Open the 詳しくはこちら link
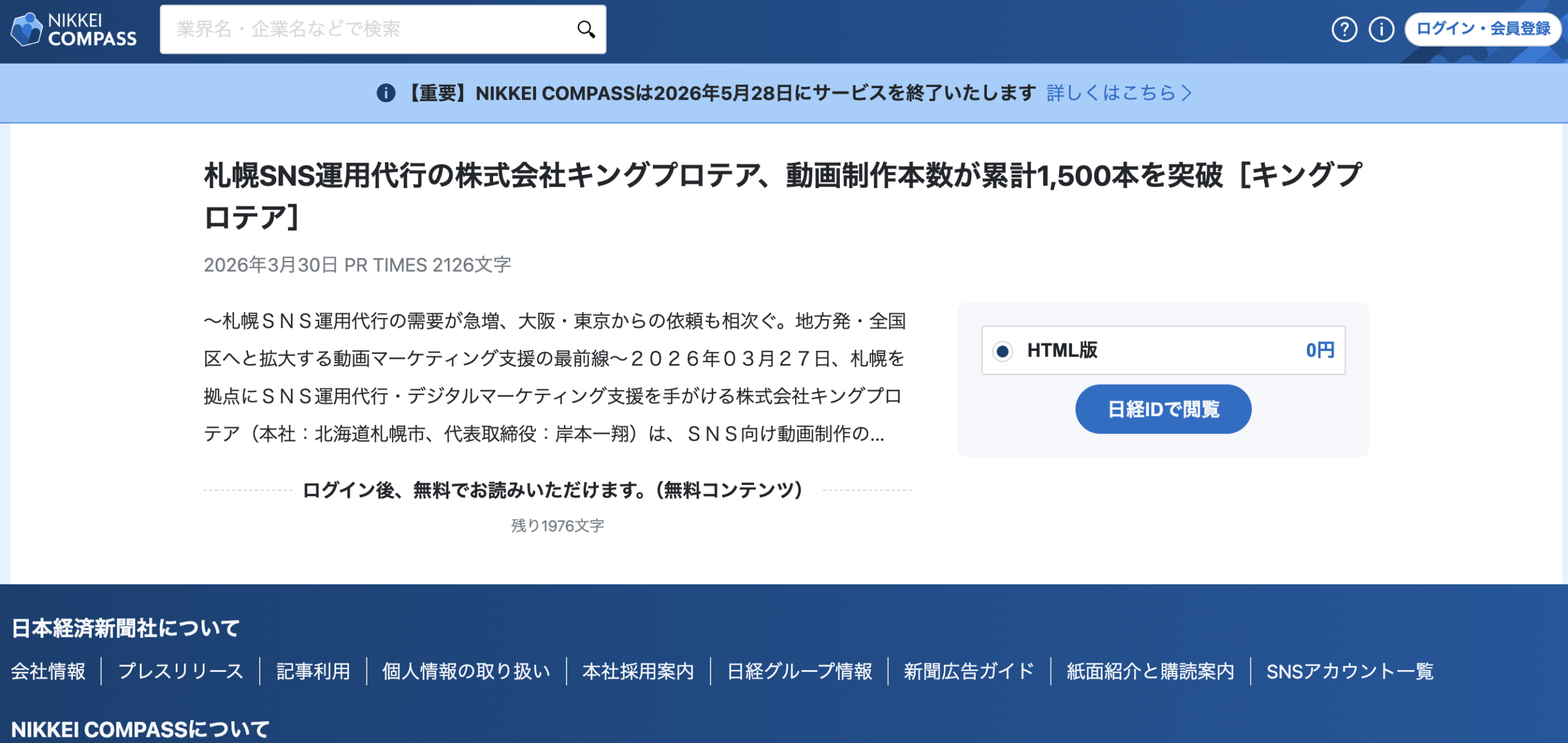Image resolution: width=1568 pixels, height=743 pixels. pyautogui.click(x=1110, y=93)
